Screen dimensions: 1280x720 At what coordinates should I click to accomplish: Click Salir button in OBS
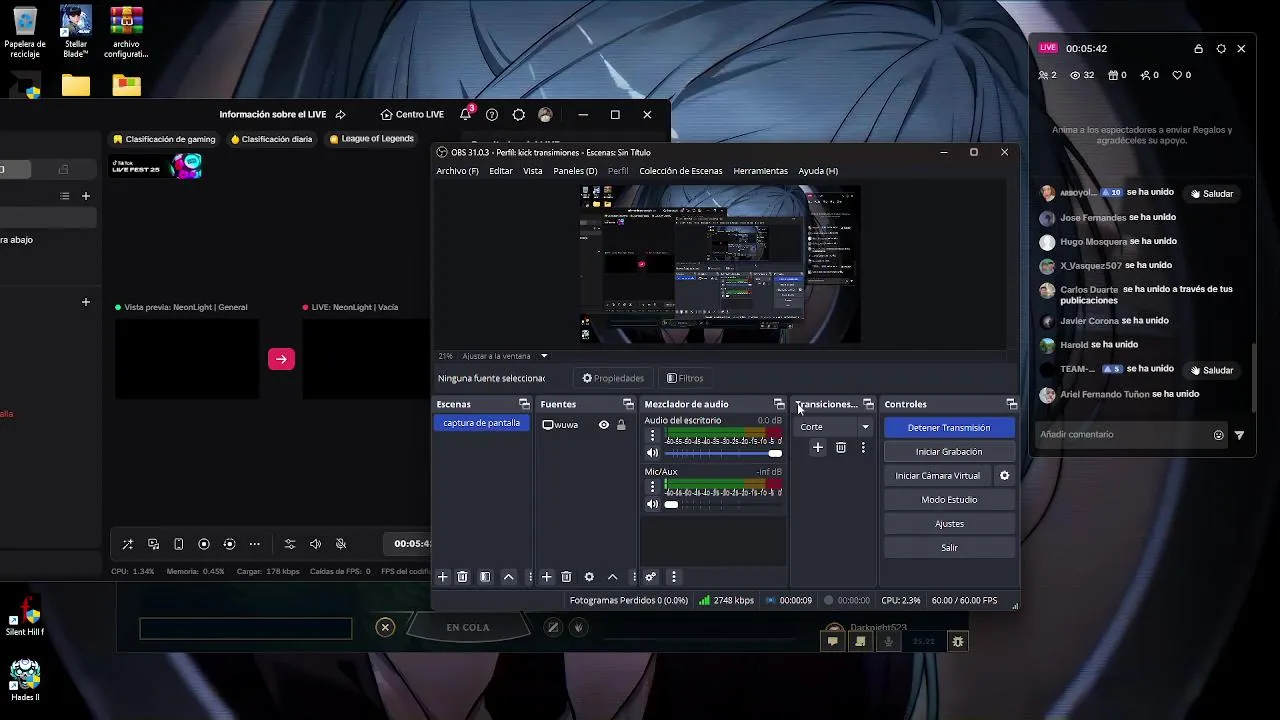(949, 548)
